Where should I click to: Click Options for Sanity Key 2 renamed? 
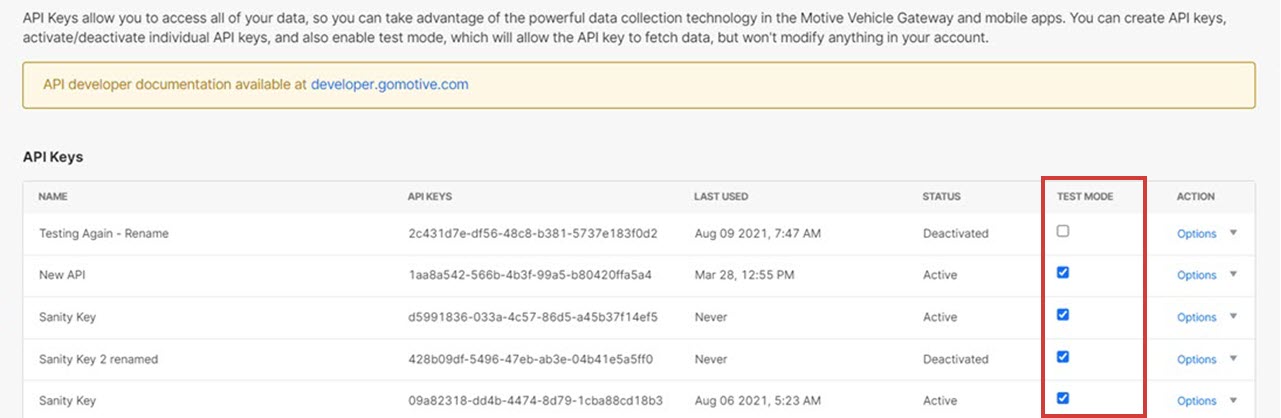[1196, 360]
